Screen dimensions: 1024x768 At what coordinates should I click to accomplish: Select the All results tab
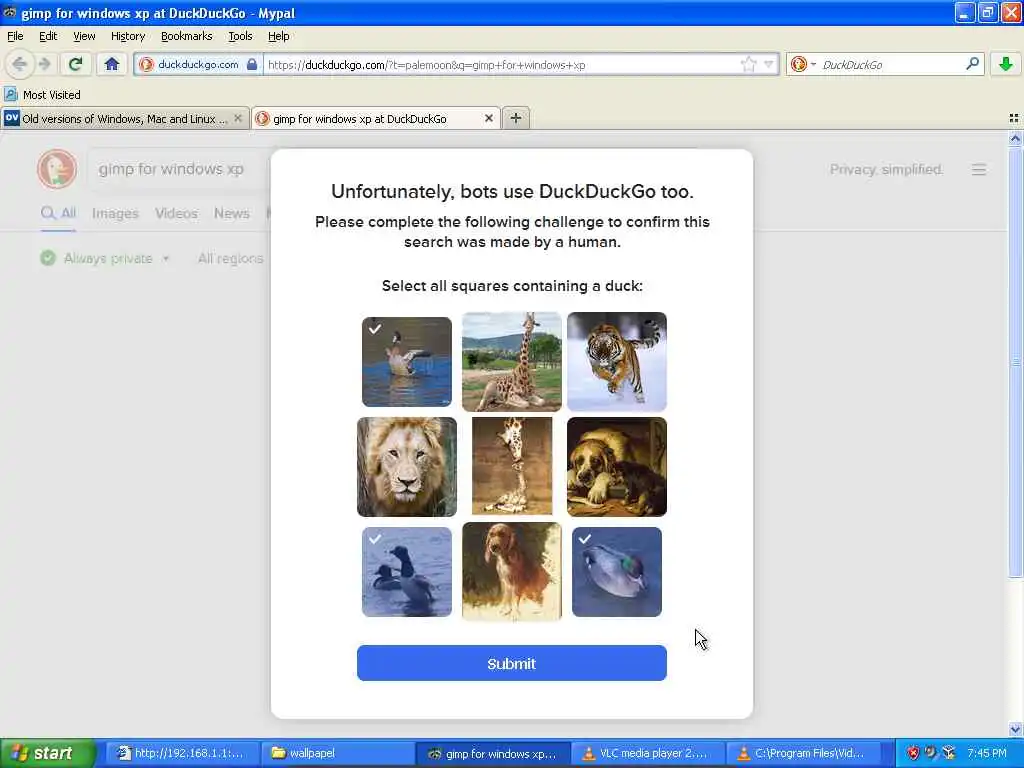(x=58, y=214)
